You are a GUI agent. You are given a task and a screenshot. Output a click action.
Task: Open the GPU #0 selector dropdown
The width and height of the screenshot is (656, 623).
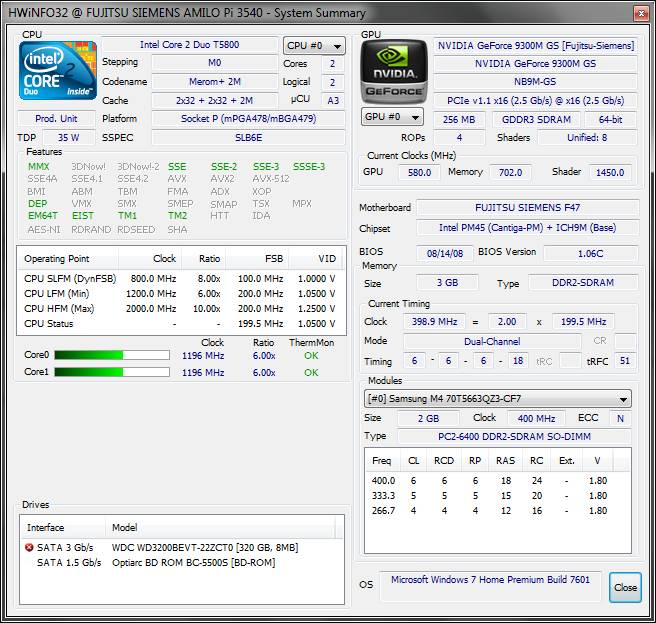(x=392, y=117)
